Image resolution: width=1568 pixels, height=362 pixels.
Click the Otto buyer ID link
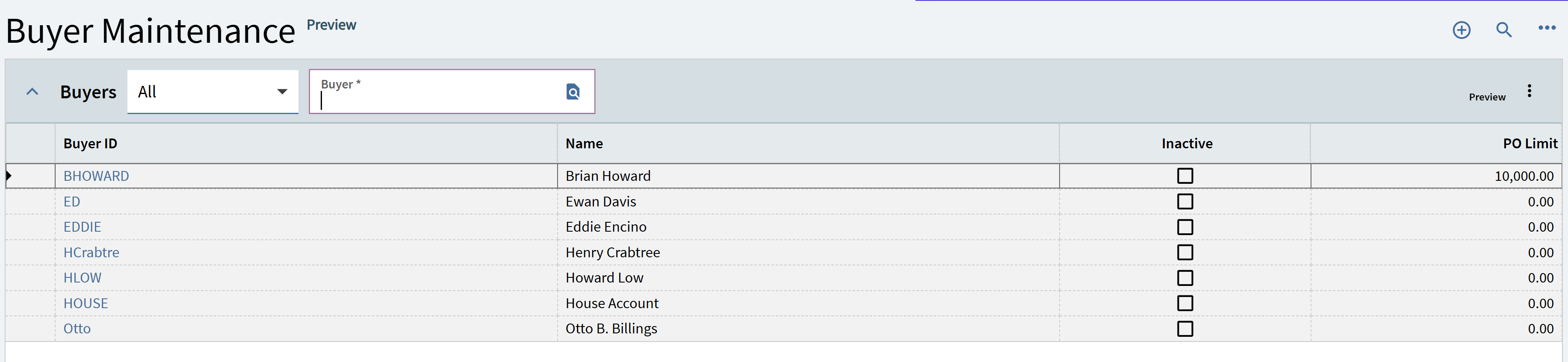pyautogui.click(x=77, y=329)
